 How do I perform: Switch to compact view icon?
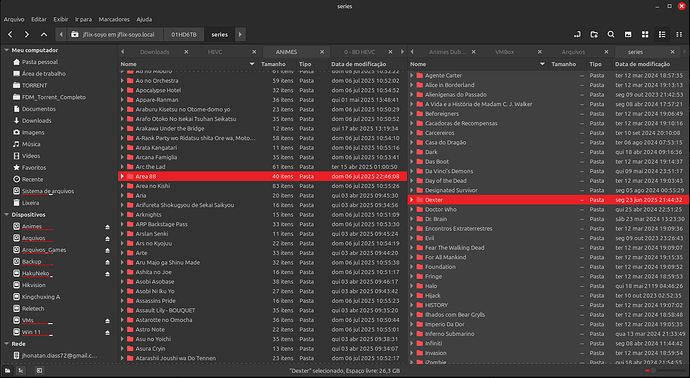coord(679,34)
